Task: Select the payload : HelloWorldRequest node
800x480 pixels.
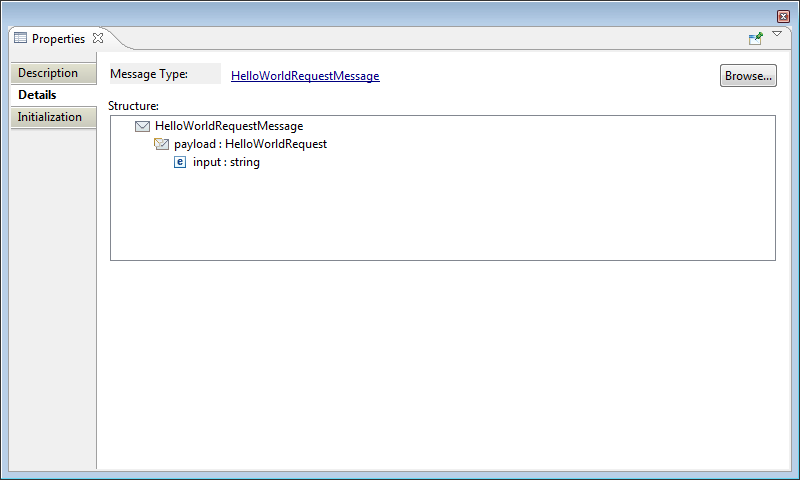Action: pyautogui.click(x=250, y=144)
